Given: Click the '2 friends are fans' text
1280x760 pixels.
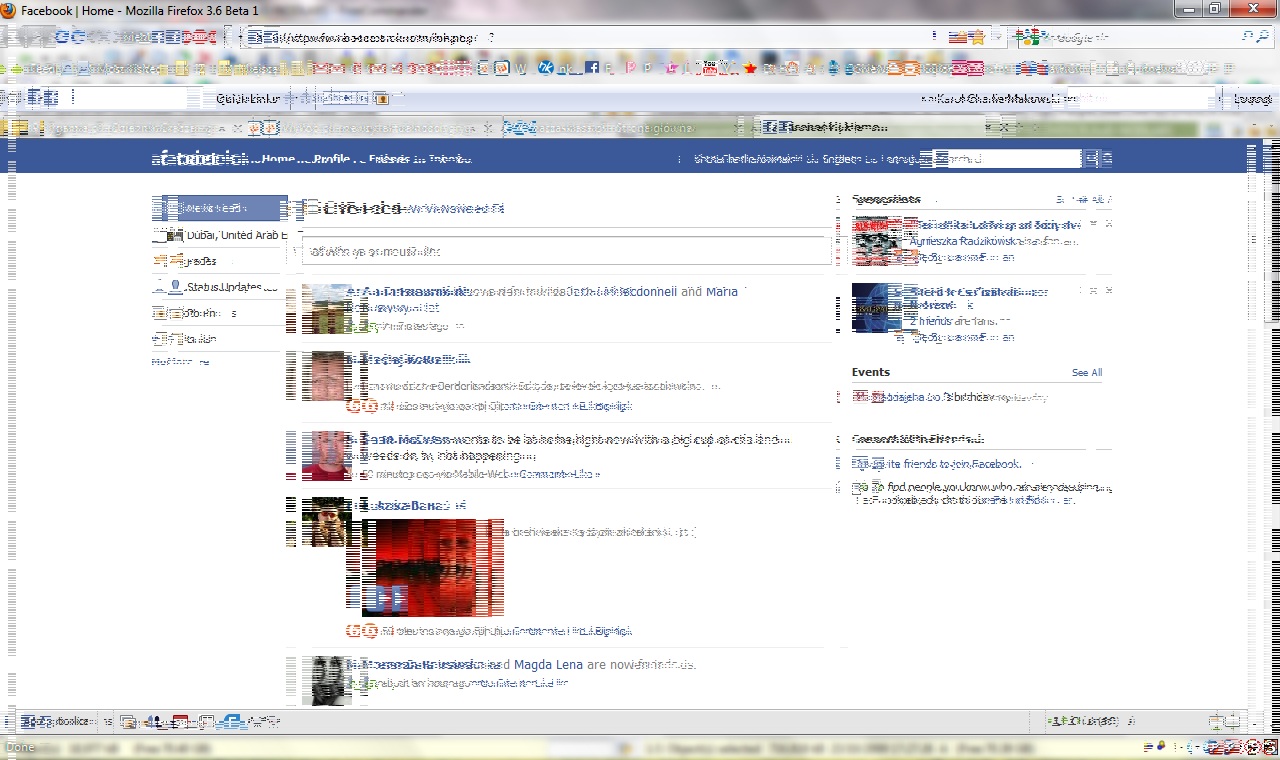Looking at the screenshot, I should coord(960,321).
